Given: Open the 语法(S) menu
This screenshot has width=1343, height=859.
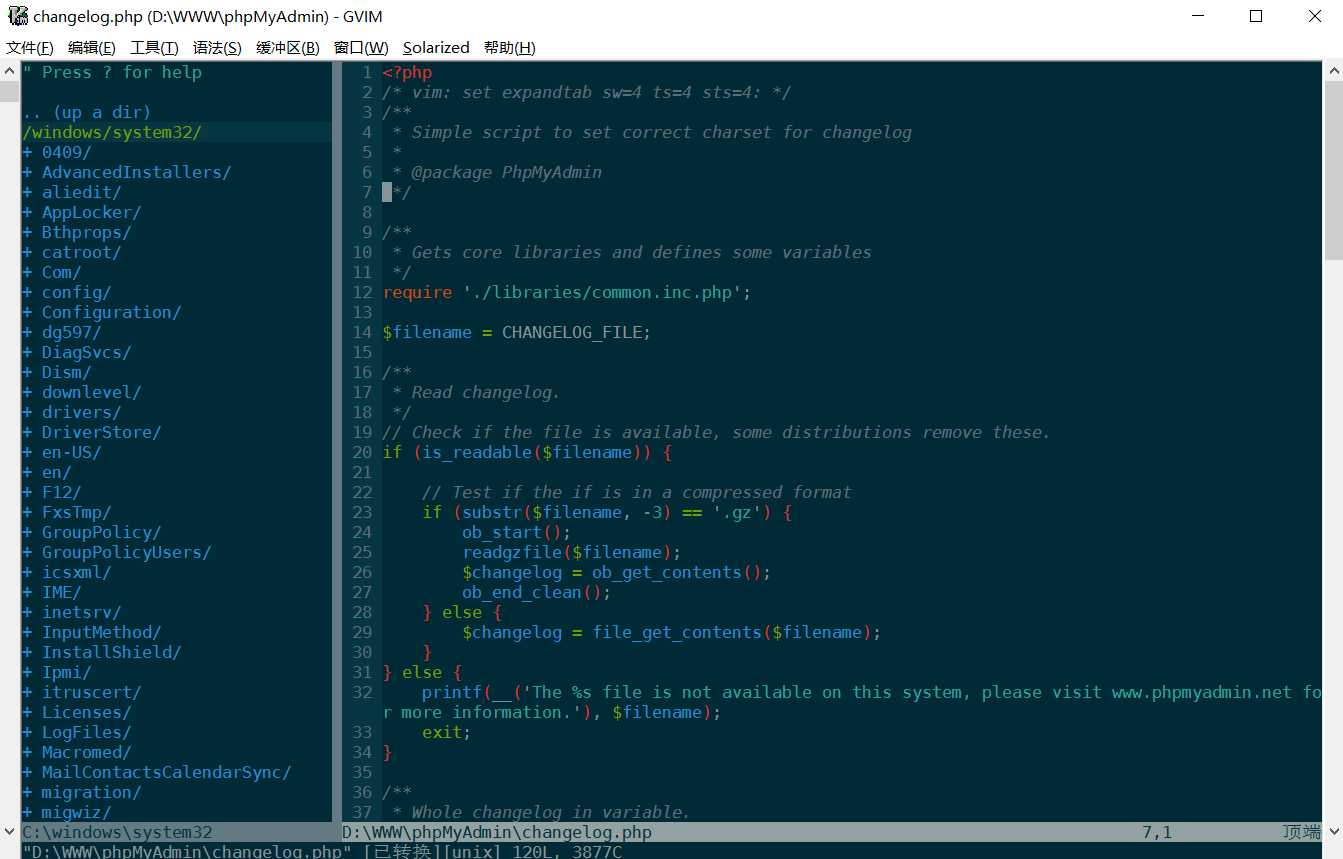Looking at the screenshot, I should (217, 47).
